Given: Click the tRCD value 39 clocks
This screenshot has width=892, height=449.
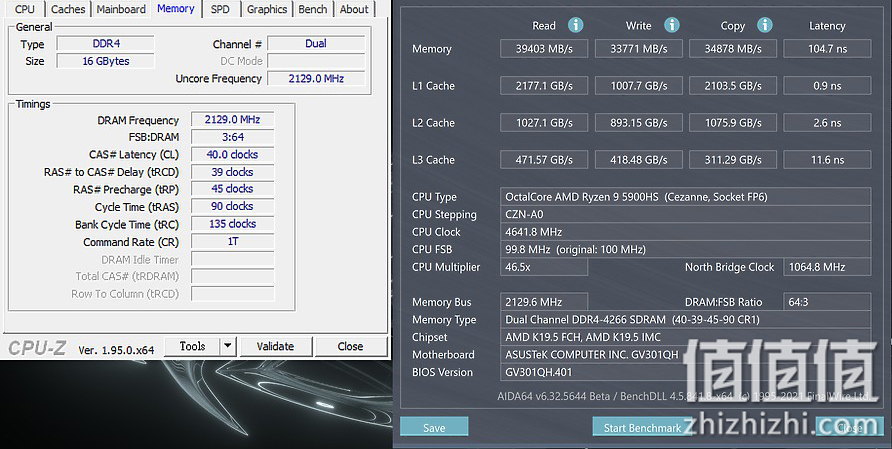Looking at the screenshot, I should click(x=233, y=172).
